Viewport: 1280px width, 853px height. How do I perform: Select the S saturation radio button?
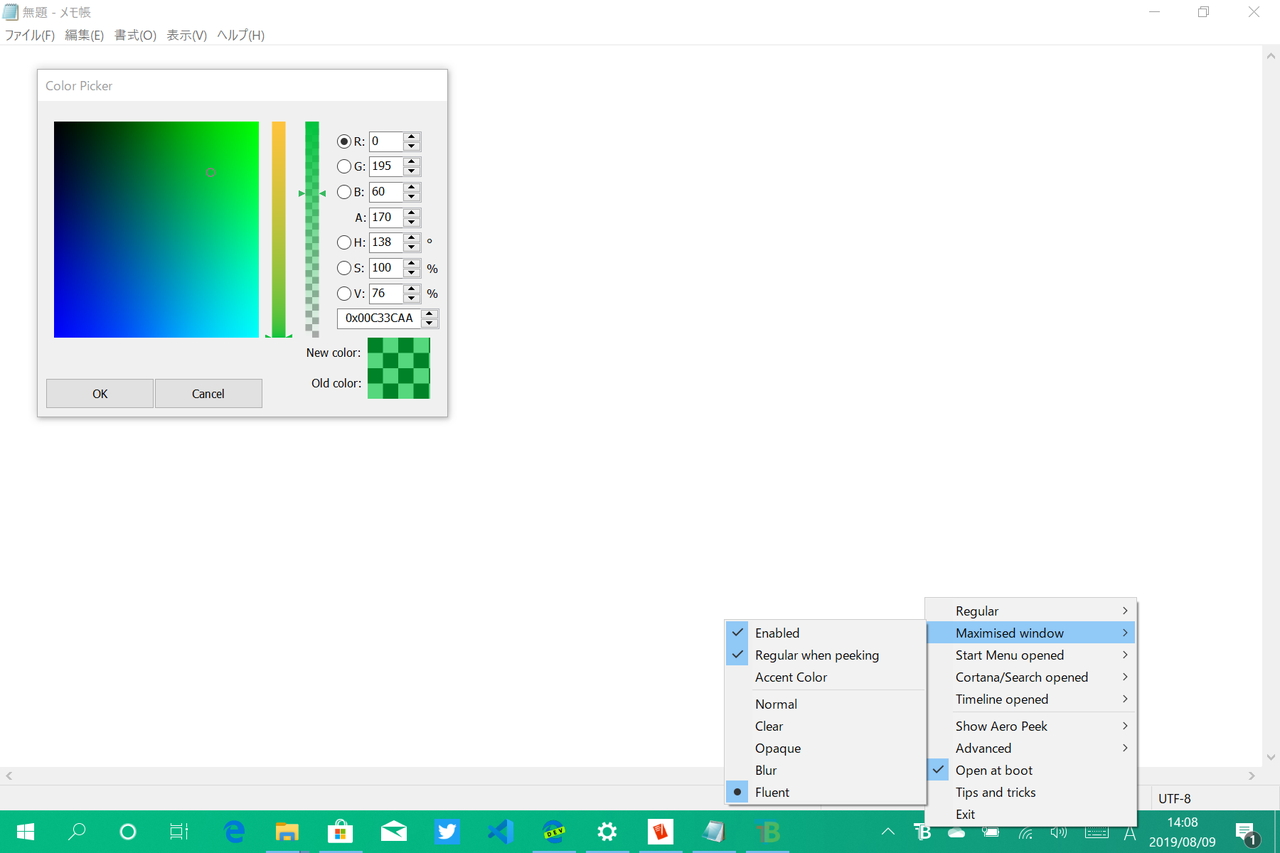pos(344,268)
